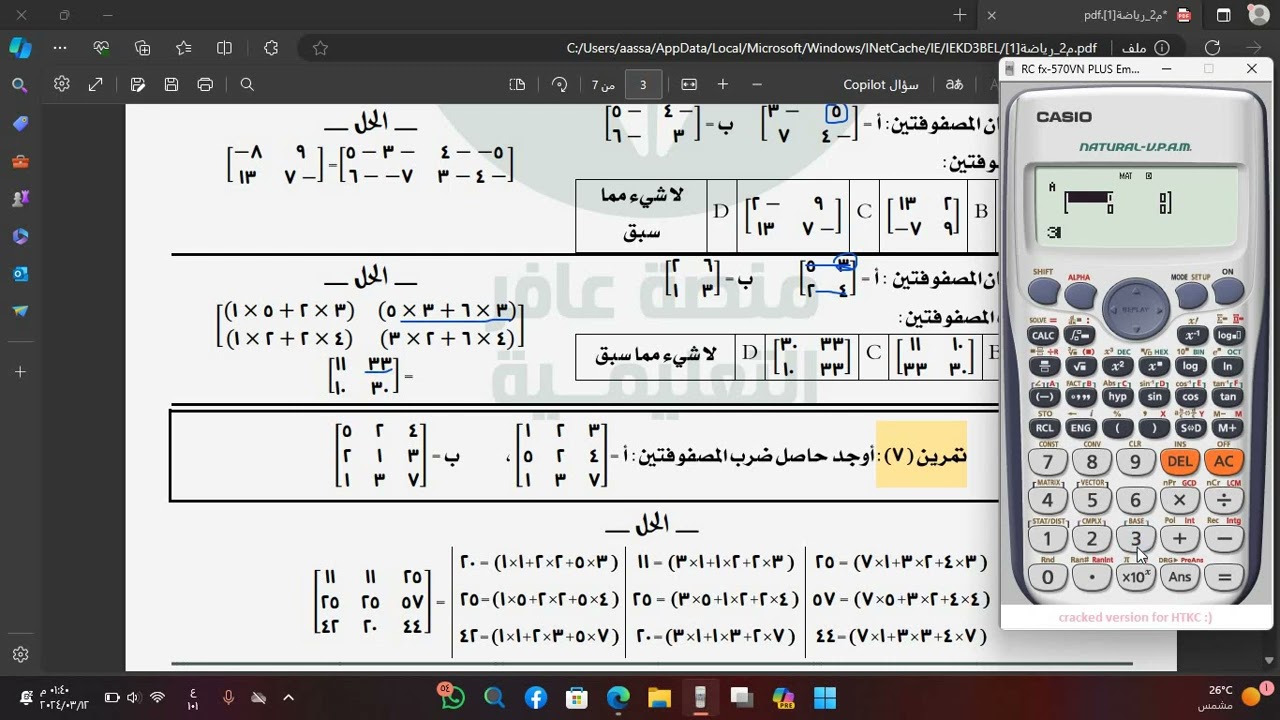Click the M+ key on calculator
1280x720 pixels.
1227,428
